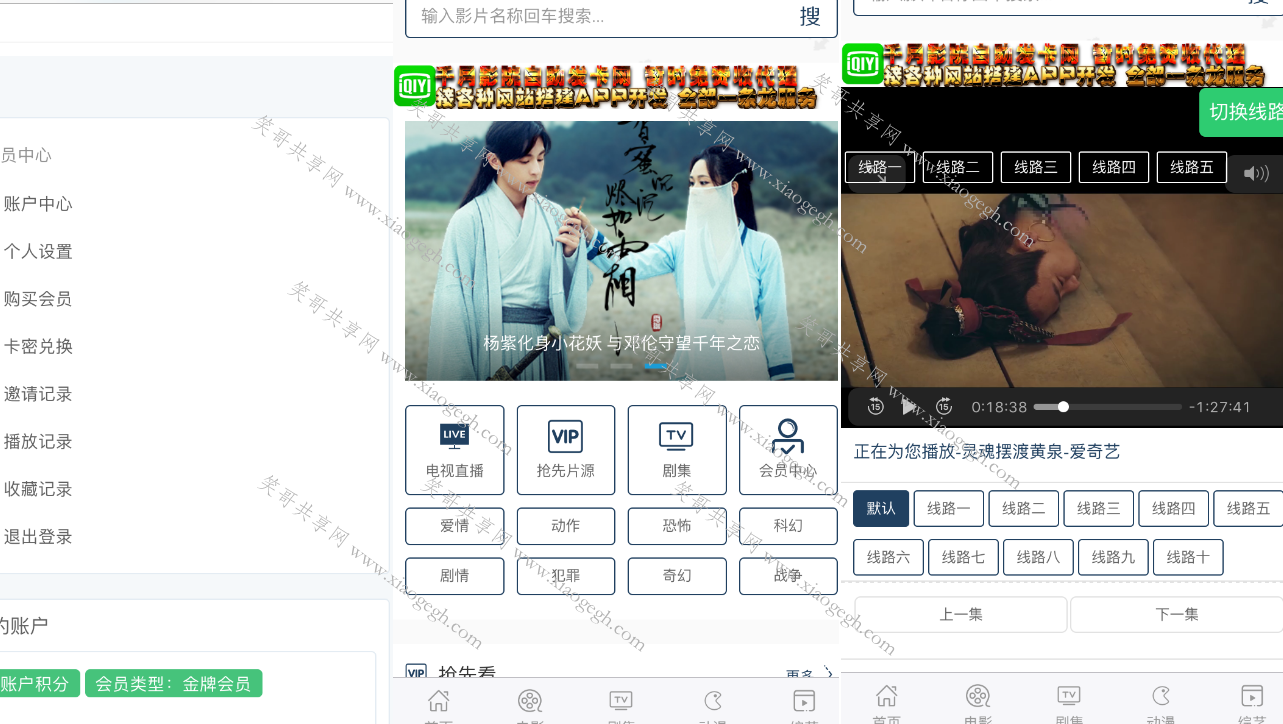Open 抢先片源 VIP icon
Screen dimensions: 1283x724
(566, 450)
